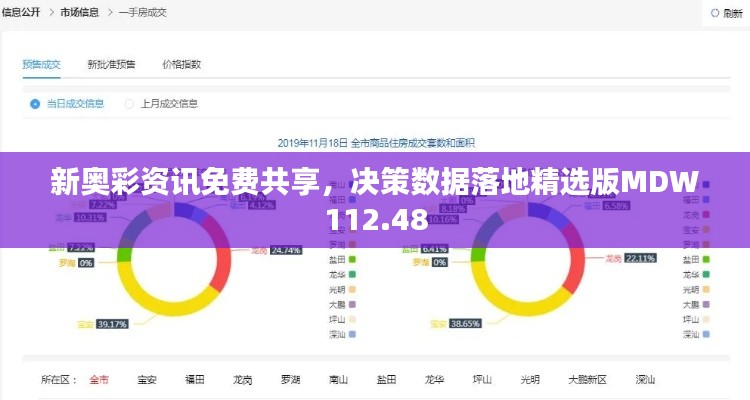Select 坪山 in the district filter row
Image resolution: width=750 pixels, height=400 pixels.
(x=482, y=380)
